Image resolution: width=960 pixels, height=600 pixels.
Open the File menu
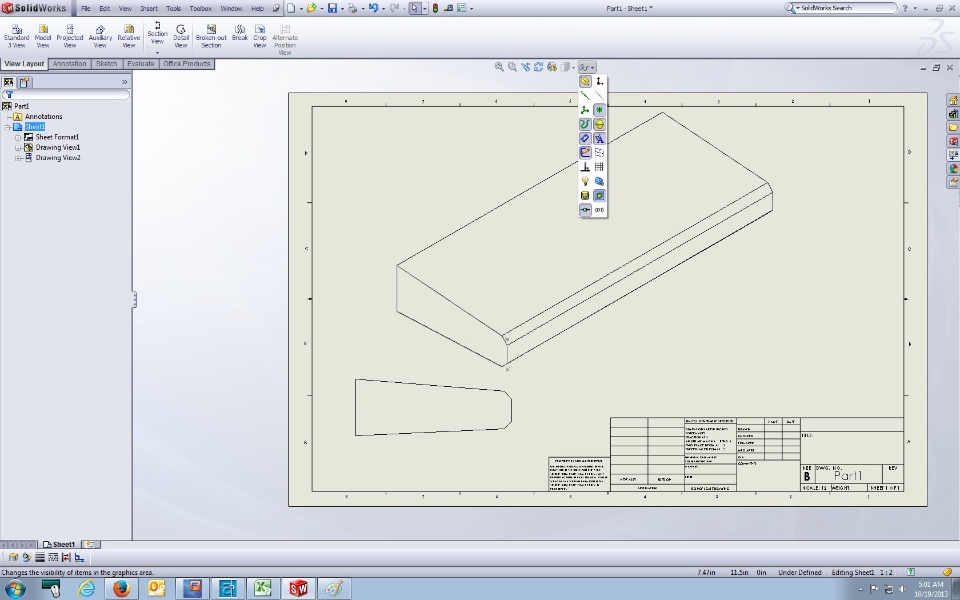pos(86,9)
